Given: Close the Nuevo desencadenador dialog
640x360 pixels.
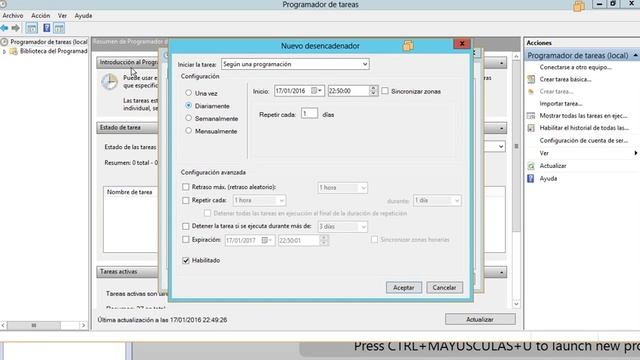Looking at the screenshot, I should [462, 44].
